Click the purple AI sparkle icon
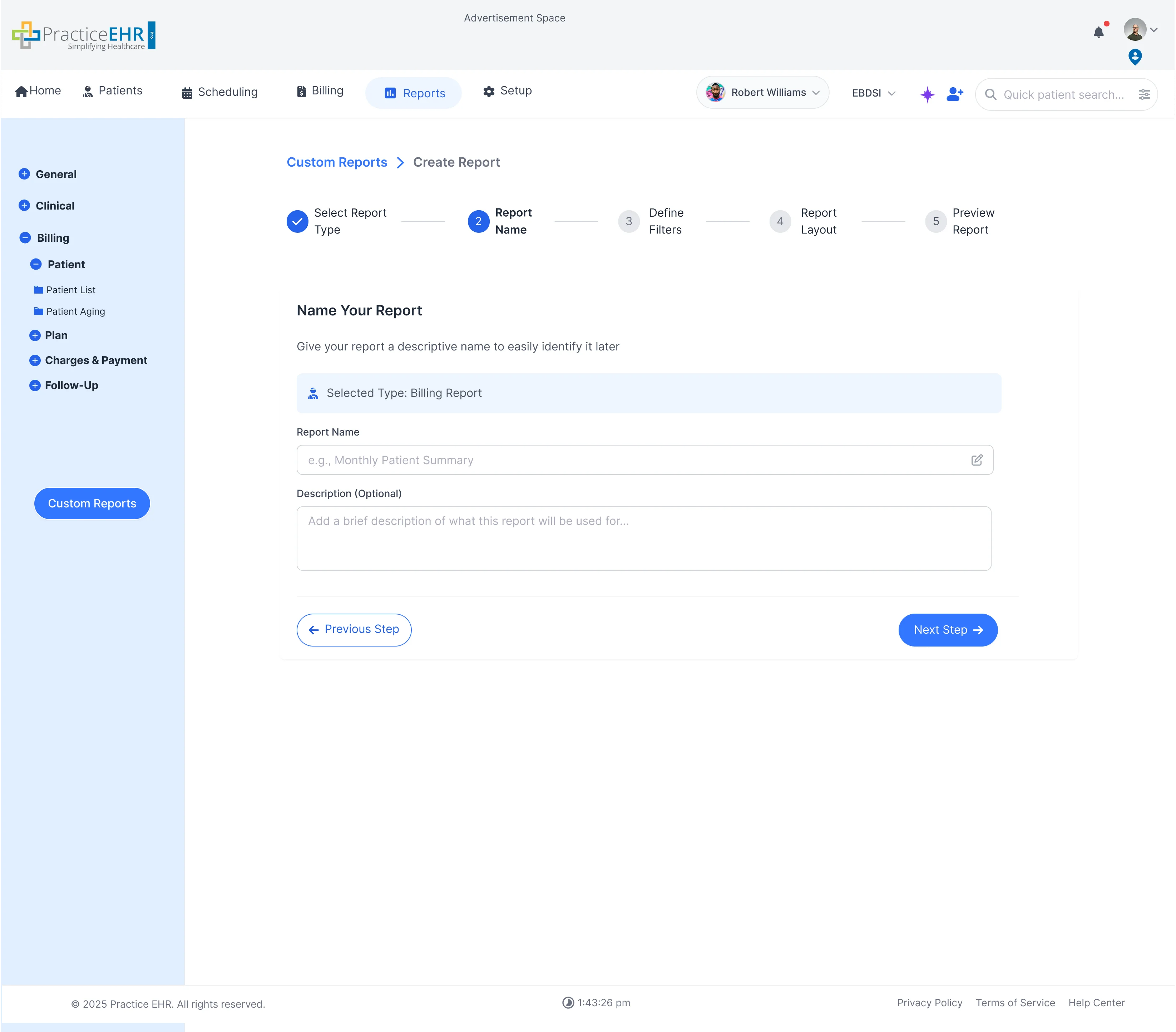The height and width of the screenshot is (1032, 1176). 927,94
